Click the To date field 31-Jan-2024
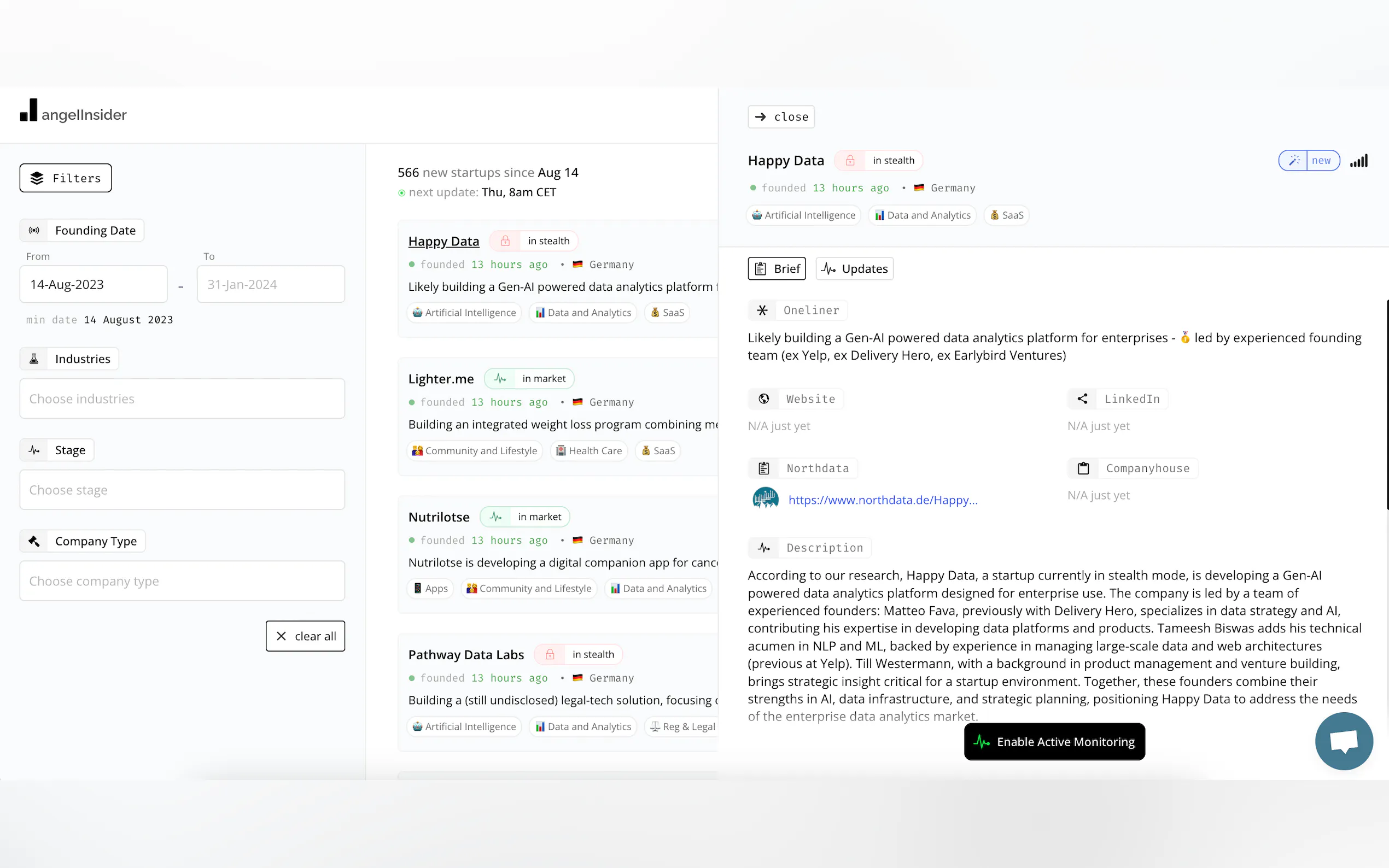This screenshot has height=868, width=1389. point(271,284)
